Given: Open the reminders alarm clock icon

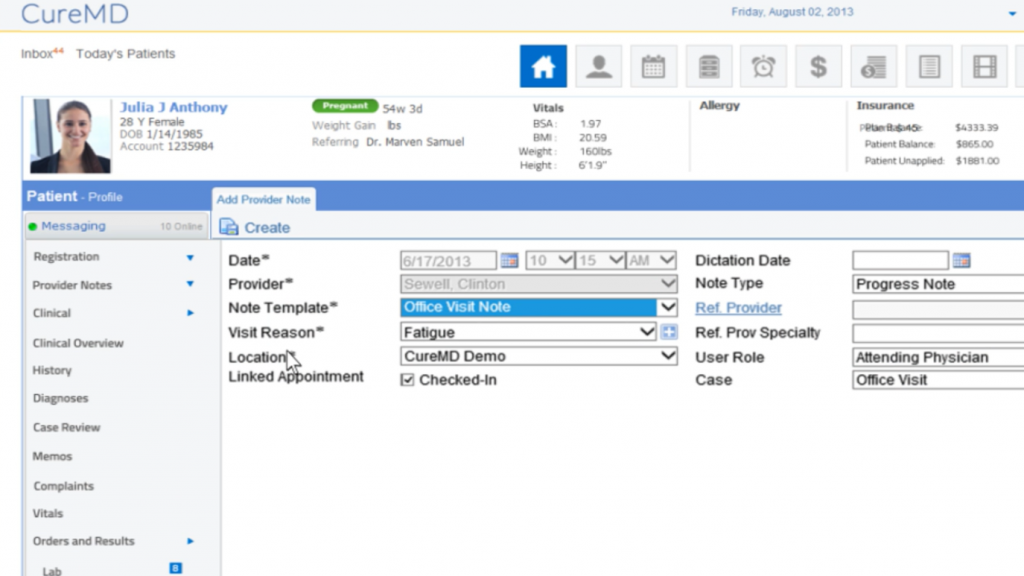Looking at the screenshot, I should 763,65.
